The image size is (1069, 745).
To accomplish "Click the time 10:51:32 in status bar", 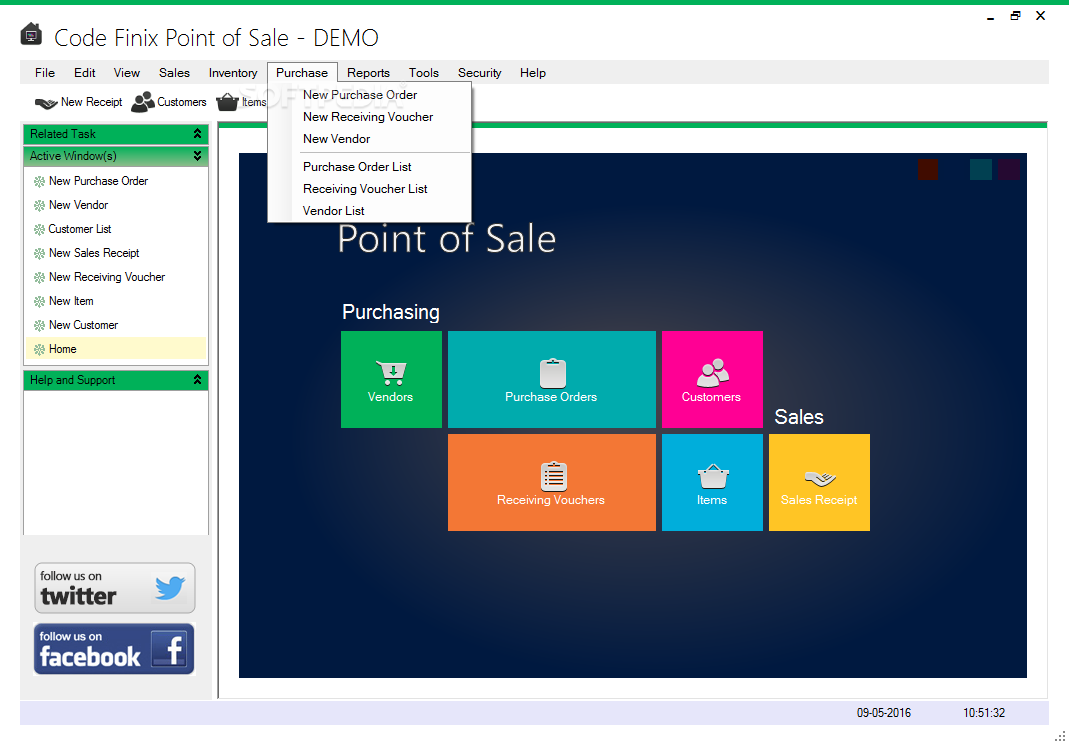I will click(x=984, y=713).
